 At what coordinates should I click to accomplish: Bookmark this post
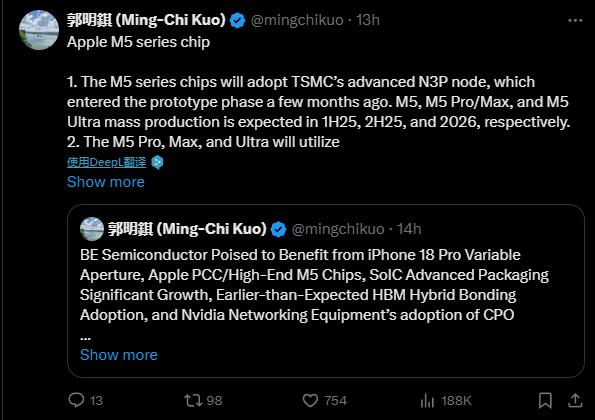[545, 400]
